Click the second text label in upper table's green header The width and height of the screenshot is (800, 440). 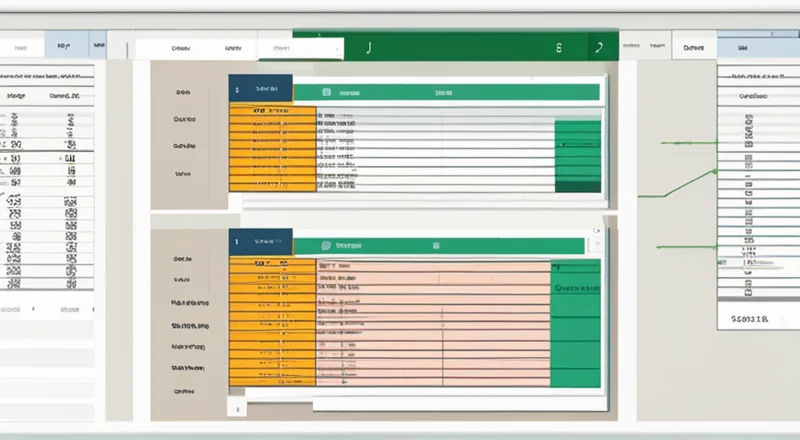443,91
